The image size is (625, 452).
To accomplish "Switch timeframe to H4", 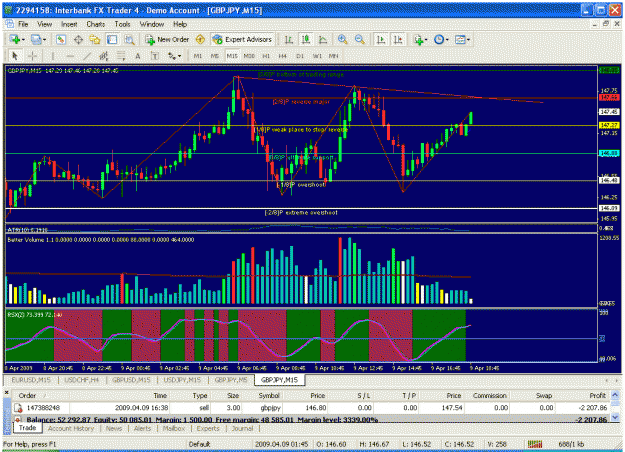I will [x=283, y=56].
